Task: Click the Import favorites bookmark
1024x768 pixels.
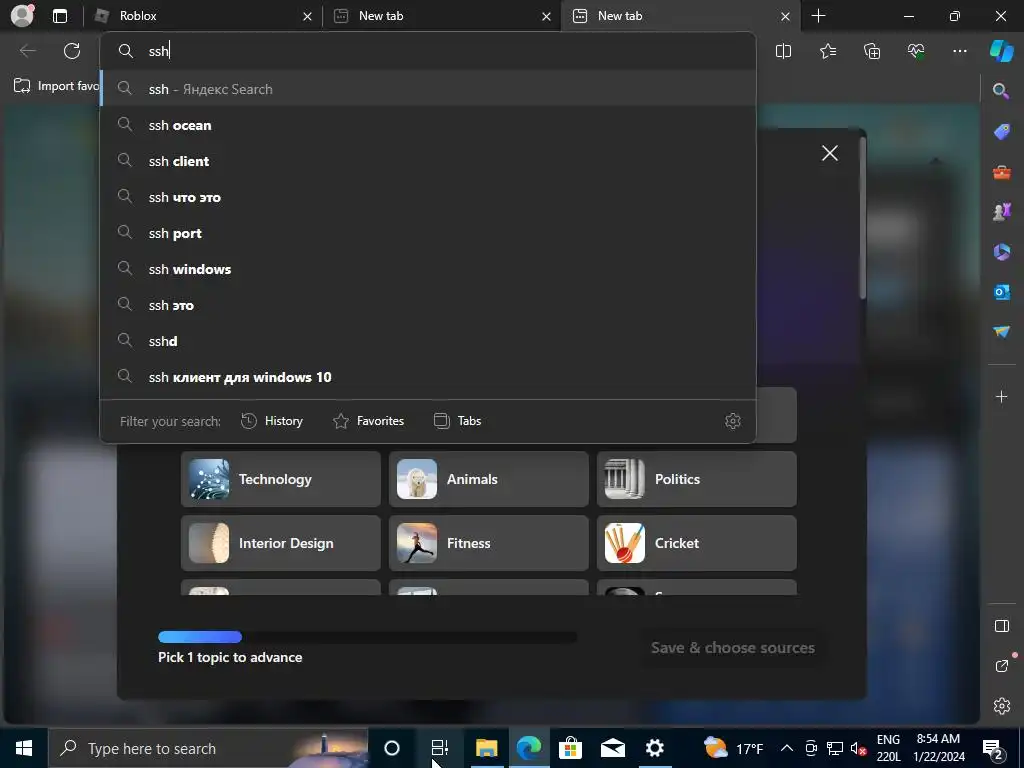Action: click(56, 86)
